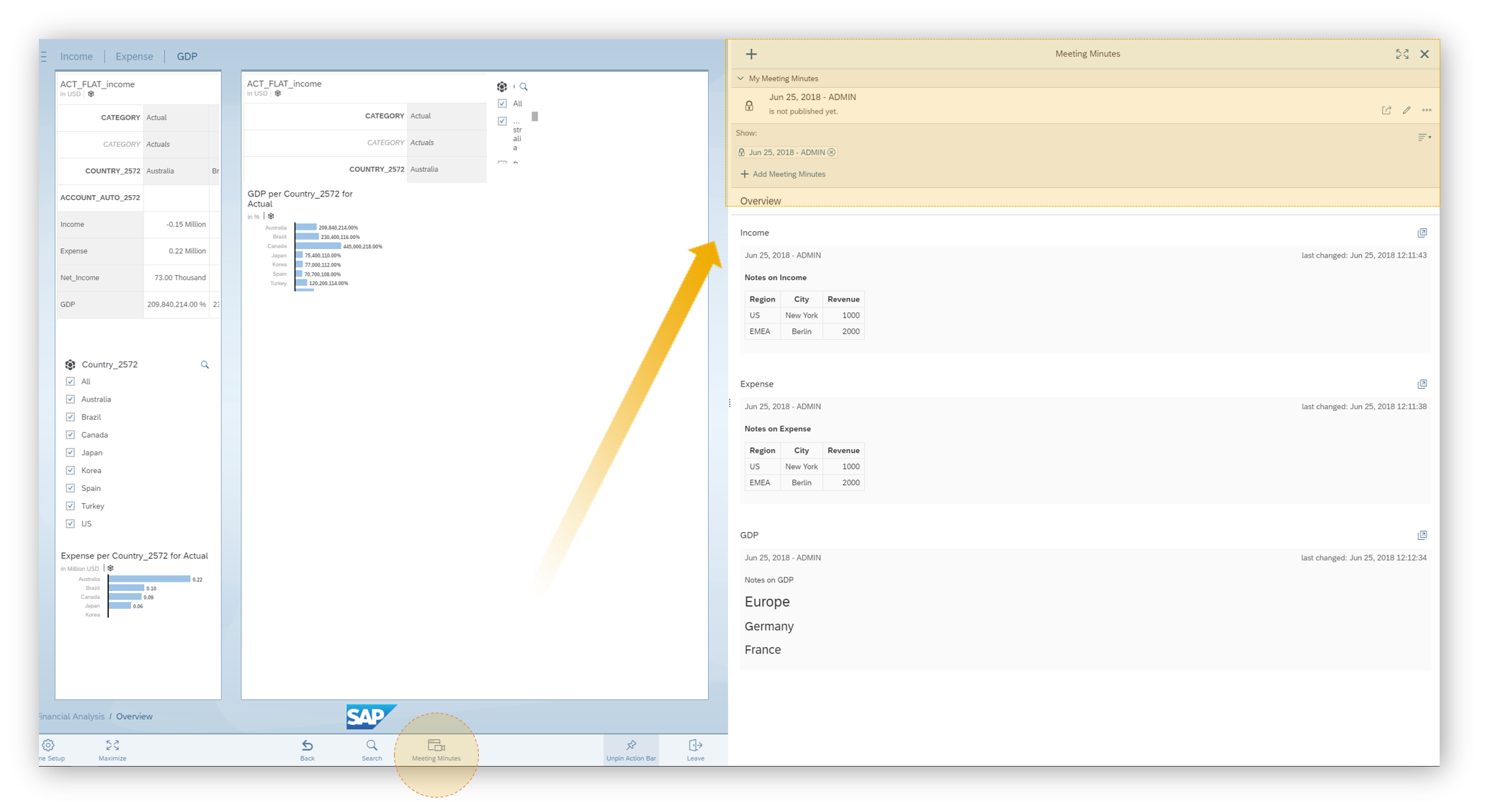Toggle the All checkbox in Country_2572 filter
1485x812 pixels.
click(71, 382)
